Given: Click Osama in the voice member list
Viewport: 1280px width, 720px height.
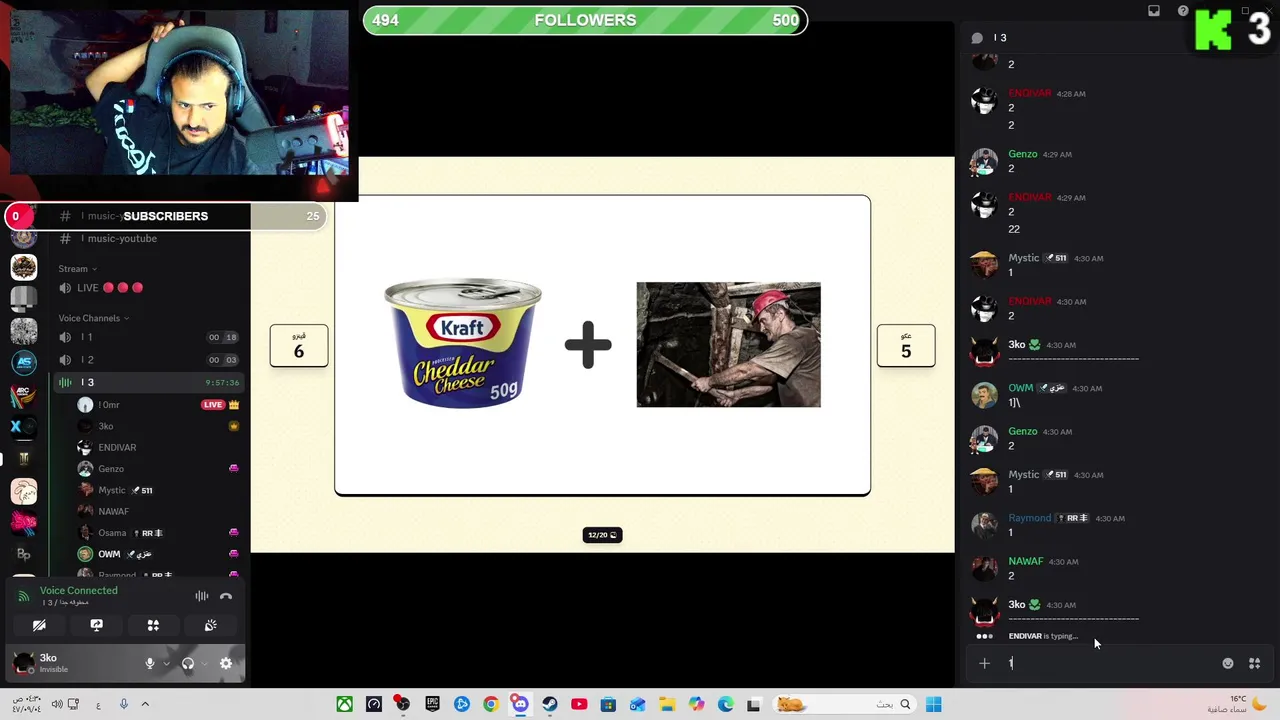Looking at the screenshot, I should pyautogui.click(x=112, y=533).
